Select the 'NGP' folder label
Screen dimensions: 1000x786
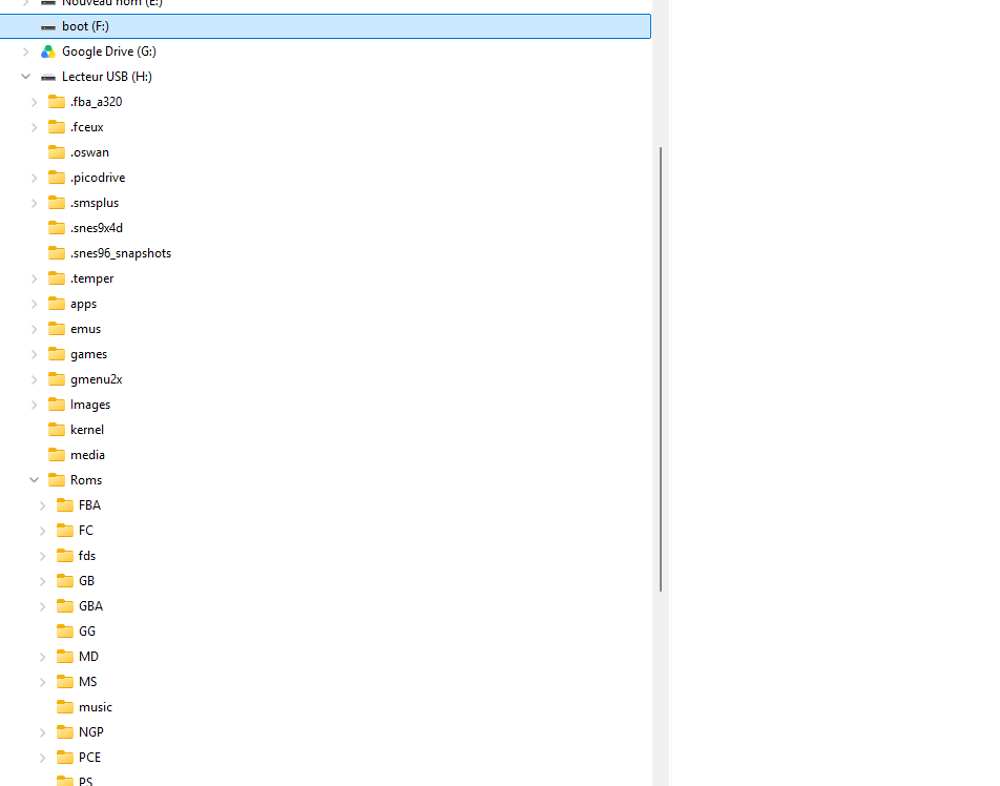tap(91, 732)
